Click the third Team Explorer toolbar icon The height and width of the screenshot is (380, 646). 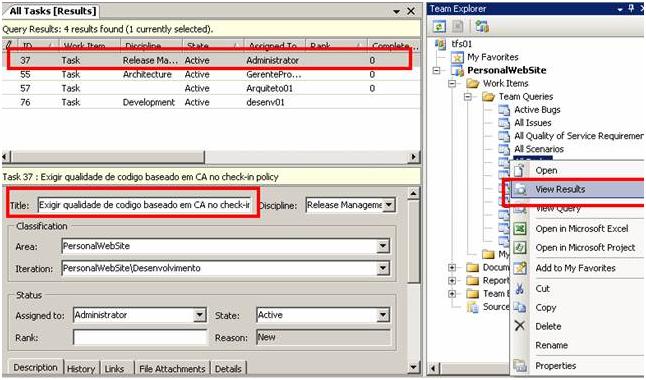pyautogui.click(x=482, y=27)
